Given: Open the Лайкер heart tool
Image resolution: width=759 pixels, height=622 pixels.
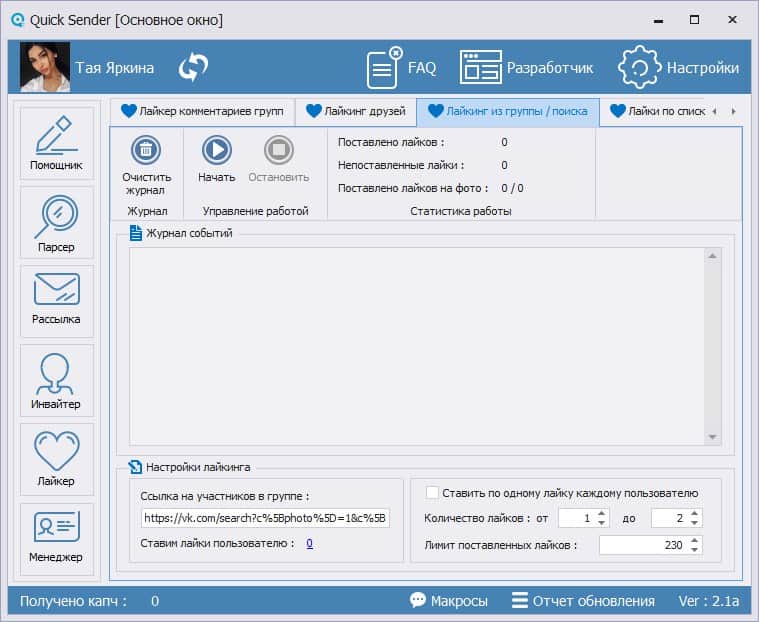Looking at the screenshot, I should pyautogui.click(x=57, y=459).
